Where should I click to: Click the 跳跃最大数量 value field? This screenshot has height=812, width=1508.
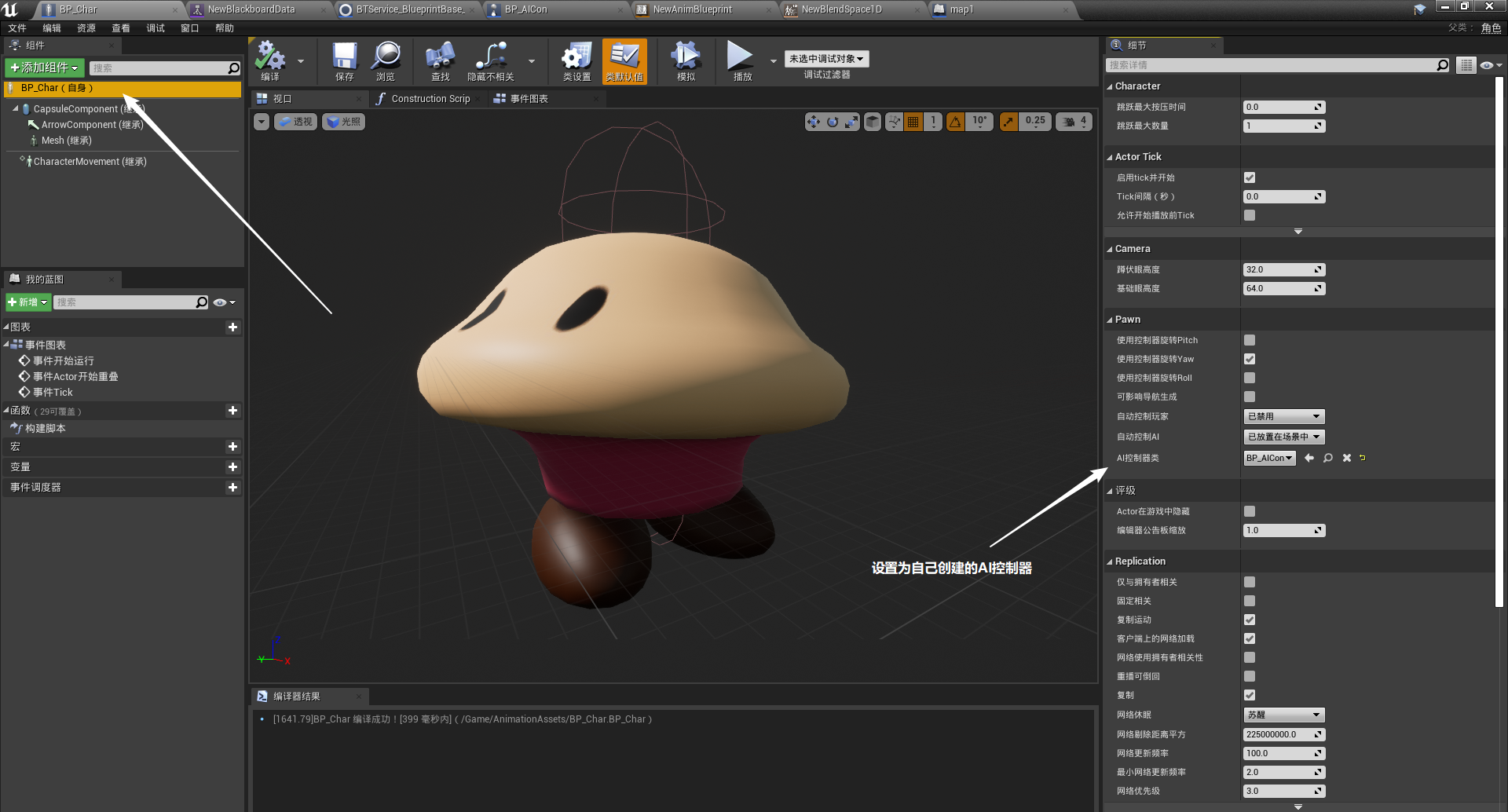click(1284, 126)
